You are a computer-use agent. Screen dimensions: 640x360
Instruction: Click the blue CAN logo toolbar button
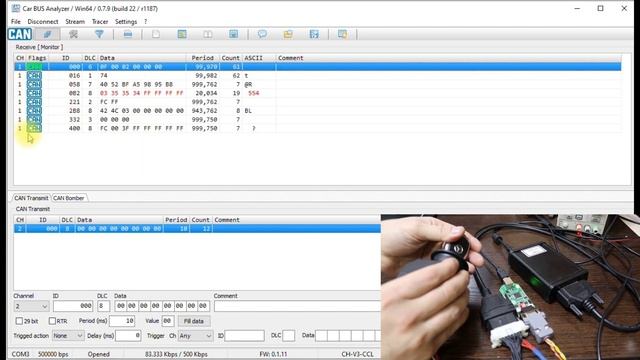(20, 34)
